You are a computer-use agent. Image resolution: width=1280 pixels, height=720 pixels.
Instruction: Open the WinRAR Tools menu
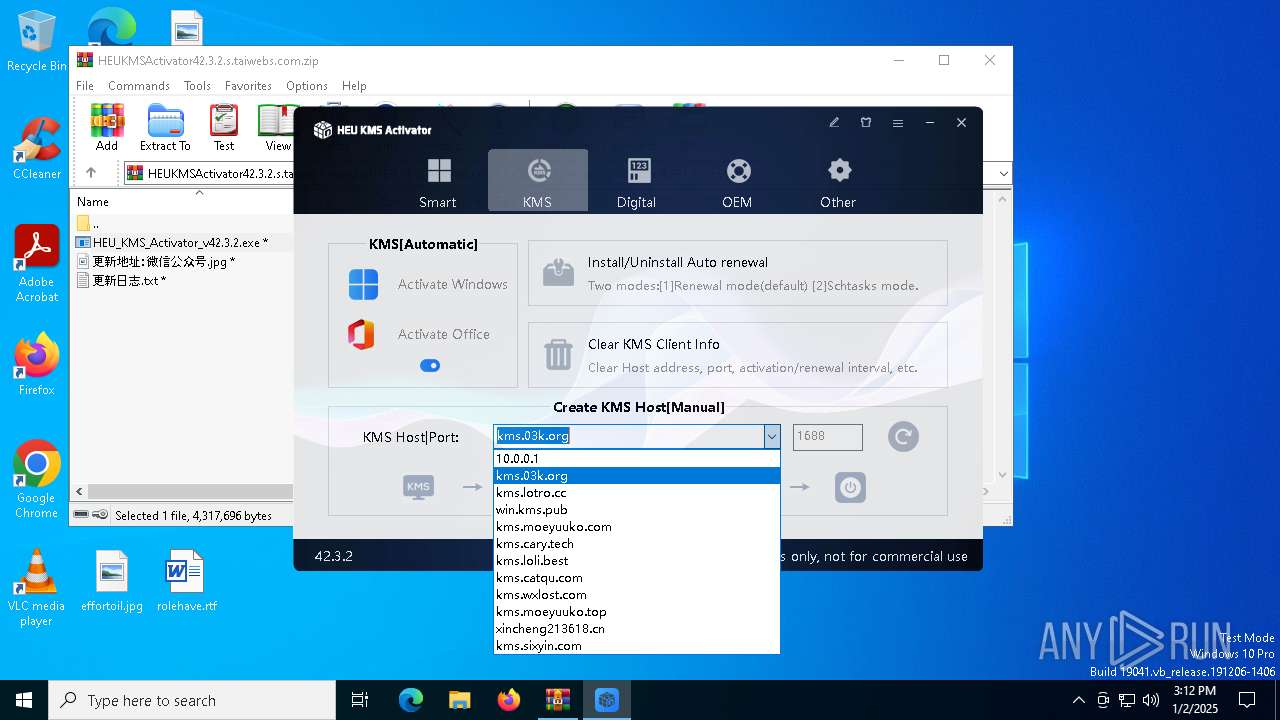[x=197, y=86]
